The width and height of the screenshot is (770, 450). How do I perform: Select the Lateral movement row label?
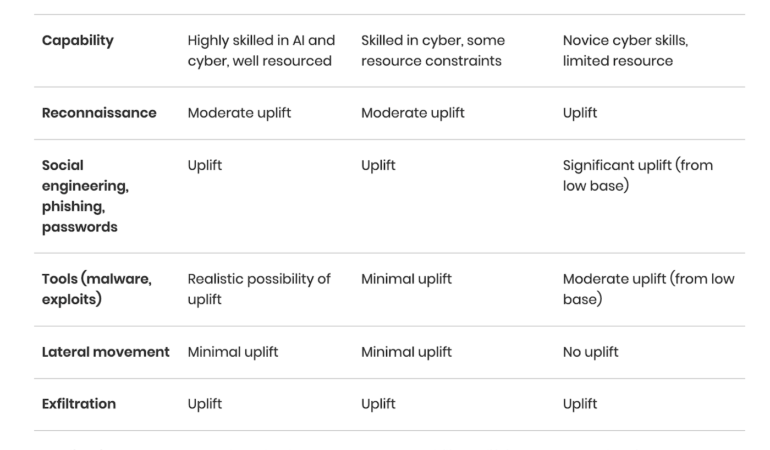(x=105, y=352)
